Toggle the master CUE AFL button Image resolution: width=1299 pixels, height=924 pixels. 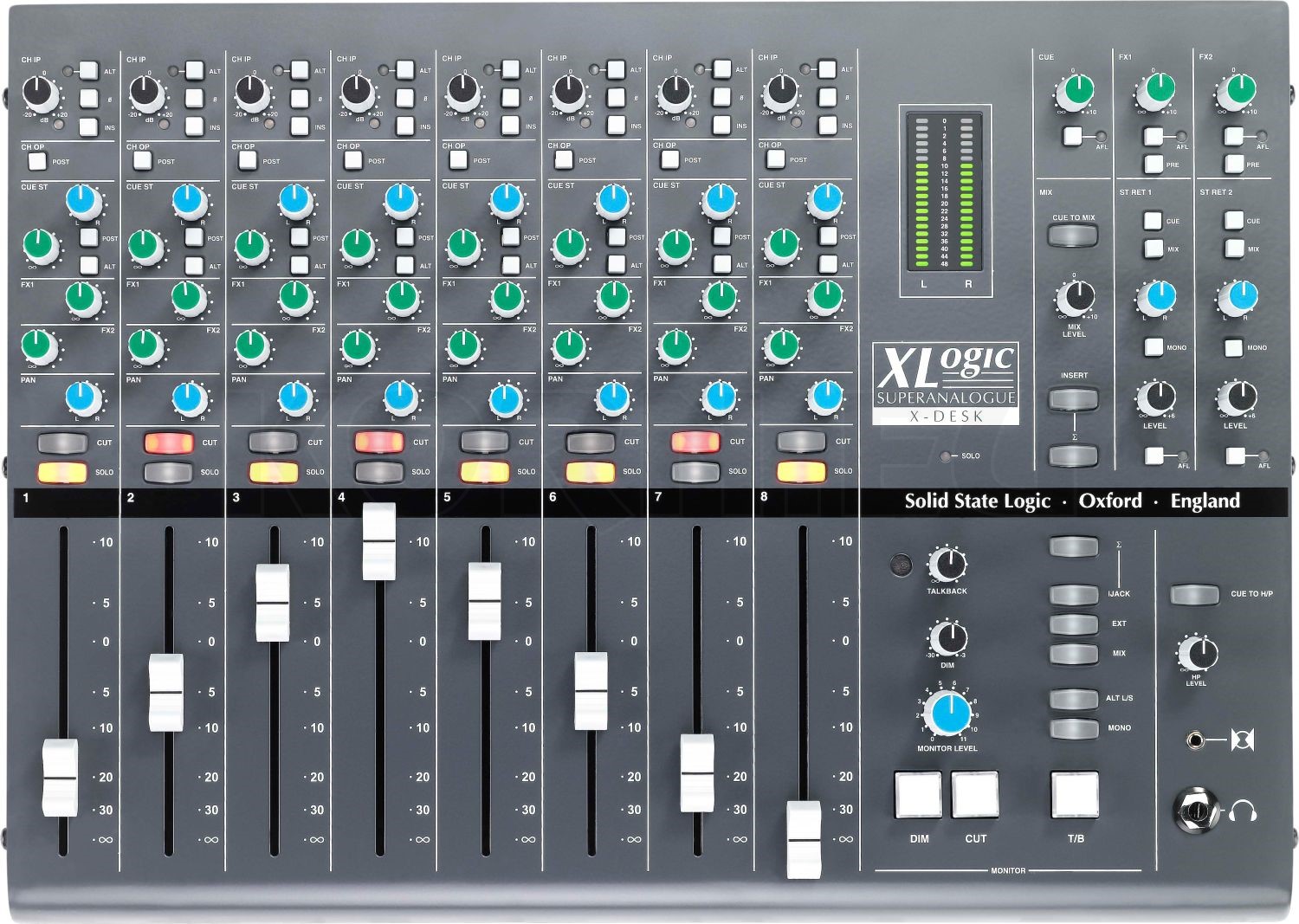[1073, 136]
